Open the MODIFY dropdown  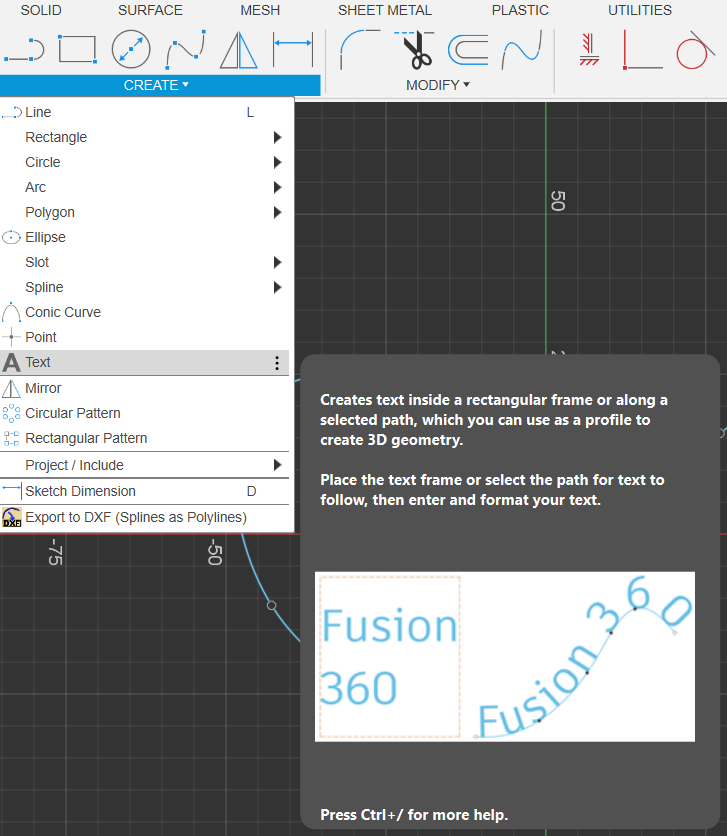[438, 85]
